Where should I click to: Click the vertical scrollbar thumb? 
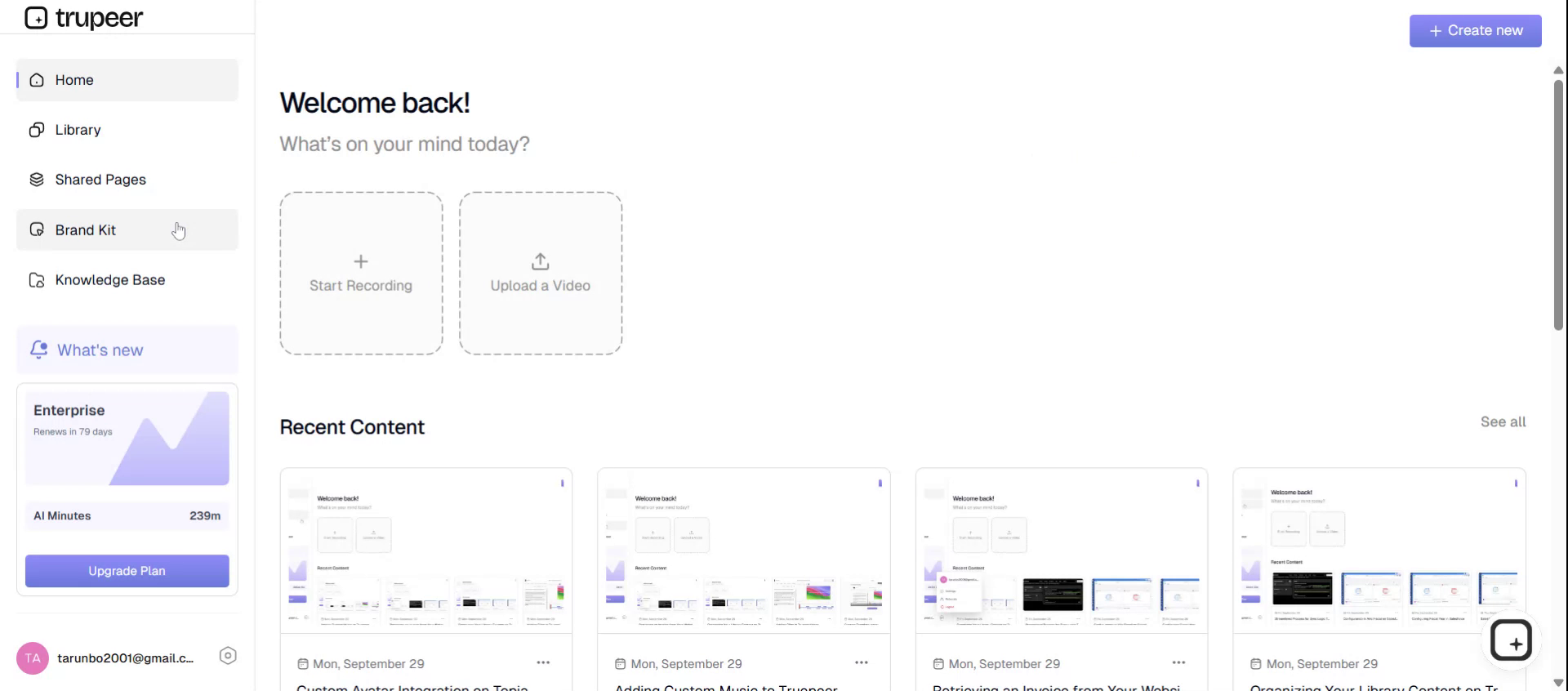tap(1558, 204)
